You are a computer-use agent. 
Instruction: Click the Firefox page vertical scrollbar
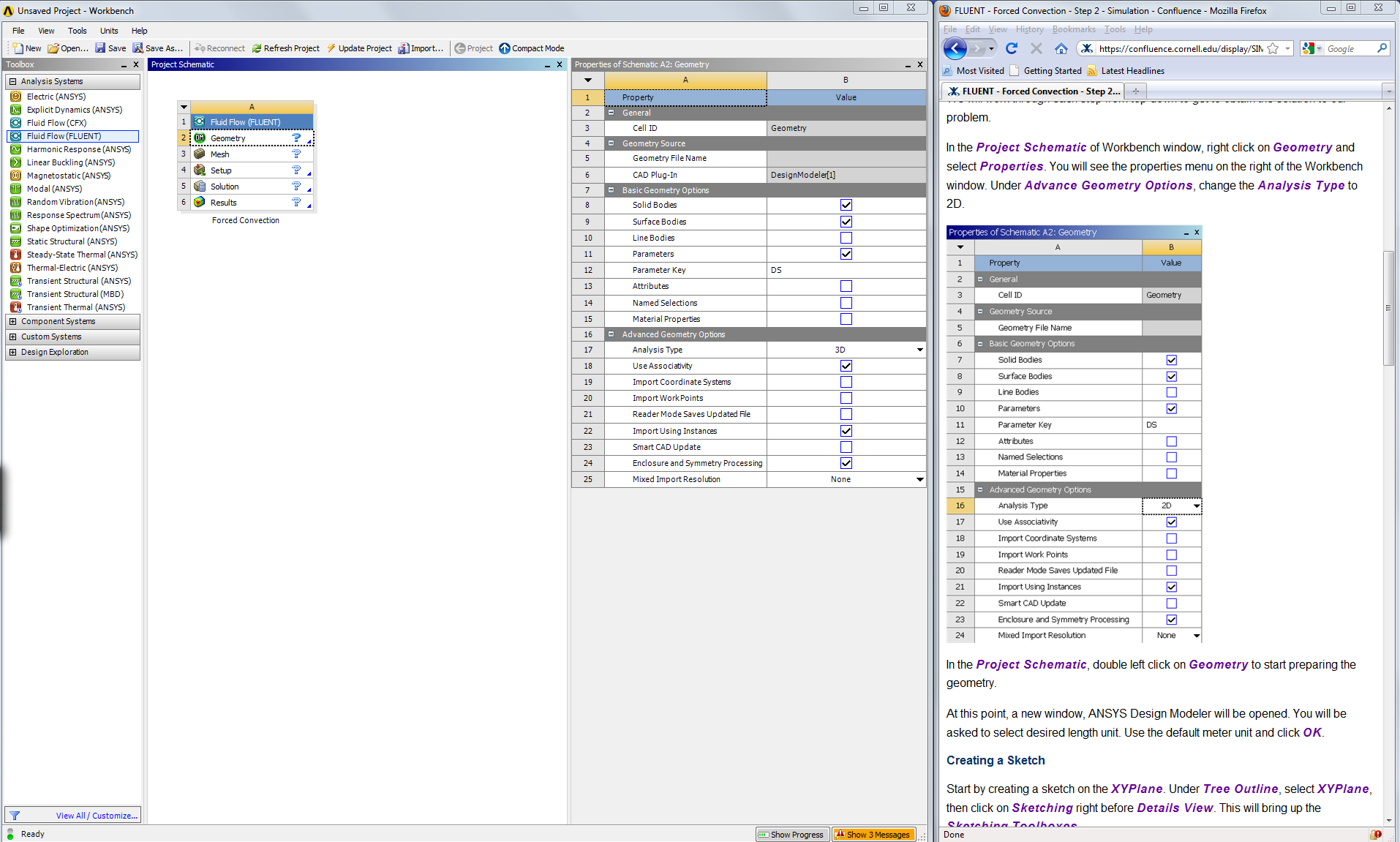tap(1388, 308)
